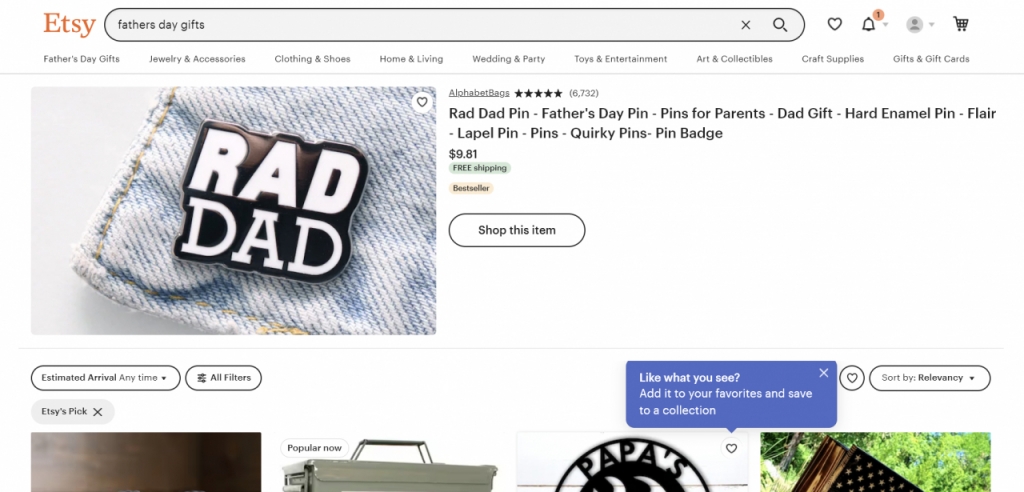Favorite the Papa's sign listing
Screen dimensions: 1024x492
pos(731,449)
